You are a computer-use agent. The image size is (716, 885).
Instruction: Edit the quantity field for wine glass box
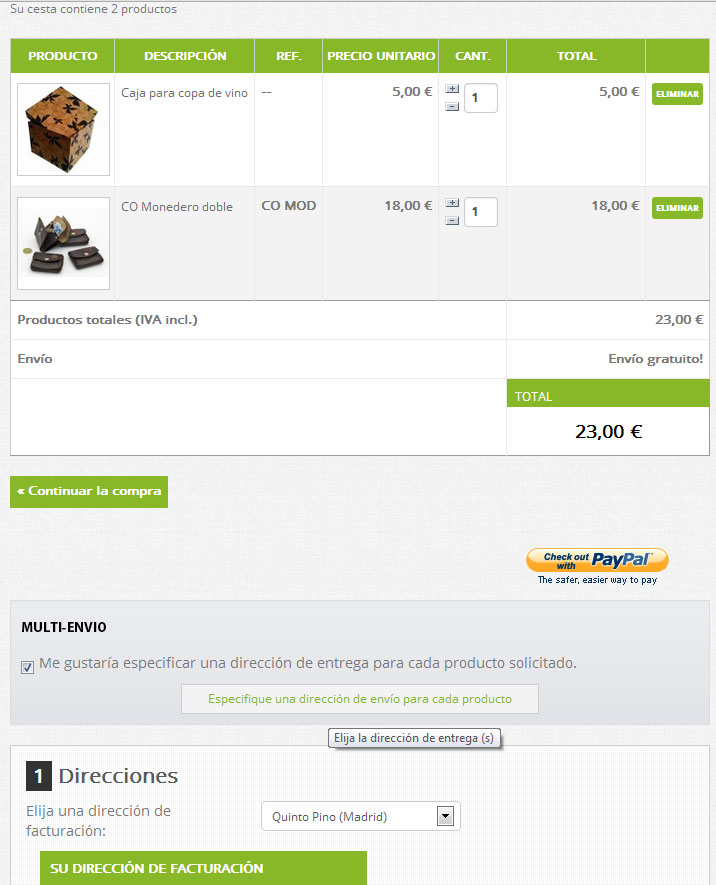click(x=481, y=98)
